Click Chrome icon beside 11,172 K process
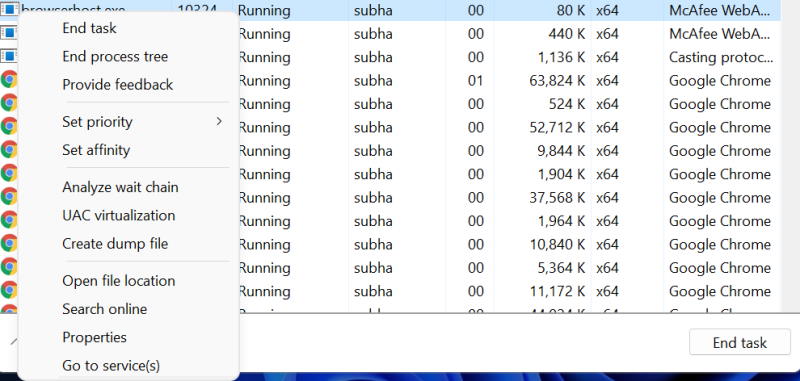Image resolution: width=800 pixels, height=381 pixels. point(9,290)
